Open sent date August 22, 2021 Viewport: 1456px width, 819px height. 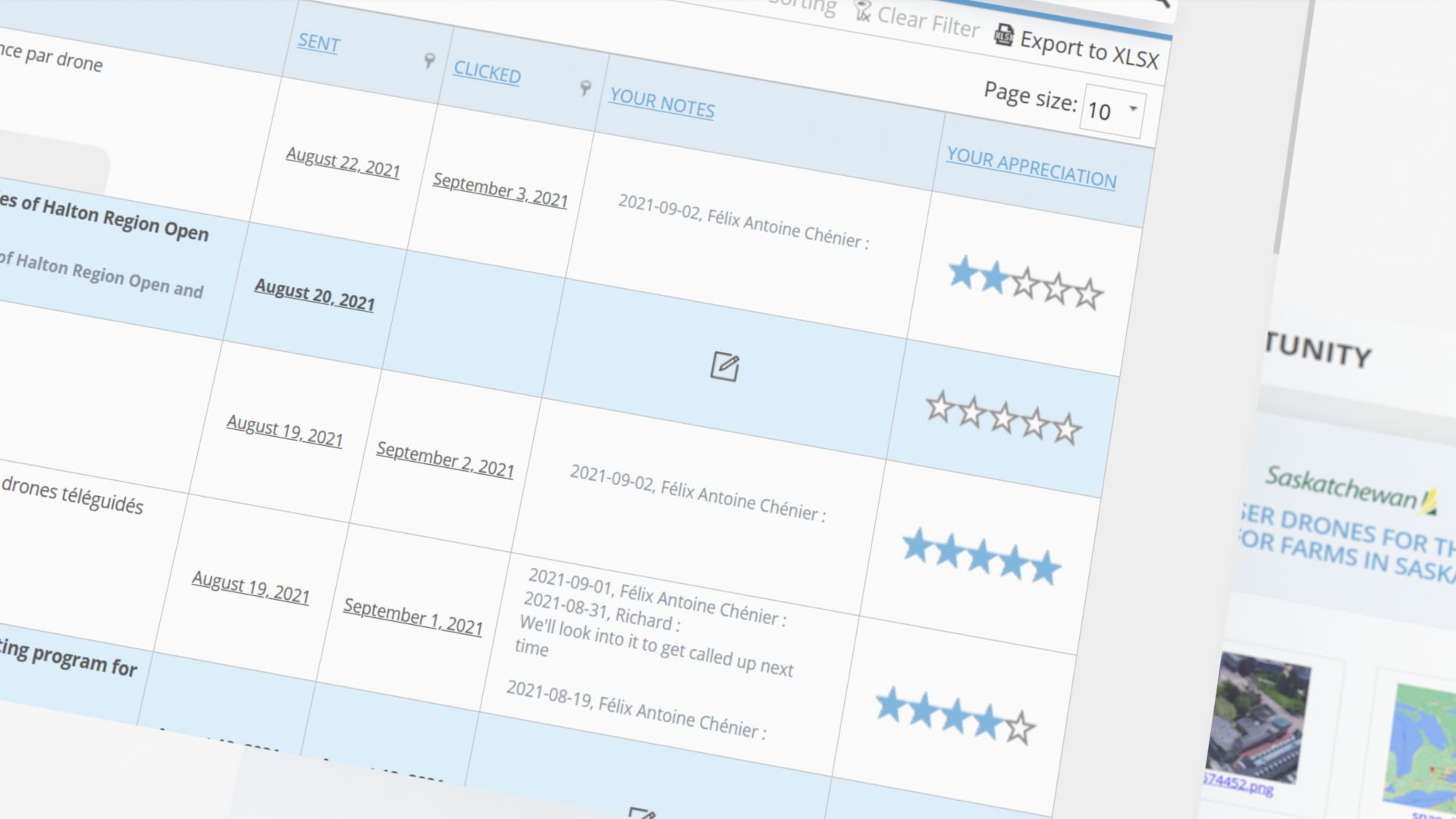coord(343,162)
